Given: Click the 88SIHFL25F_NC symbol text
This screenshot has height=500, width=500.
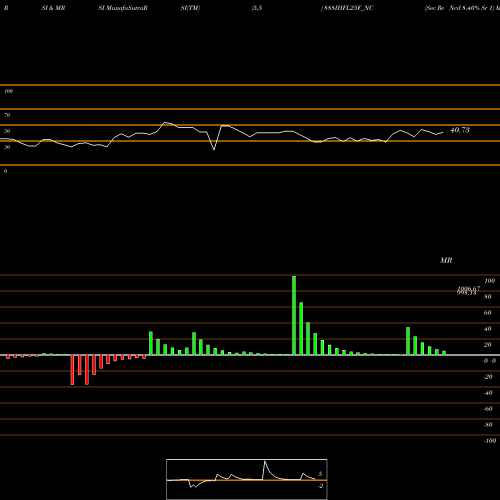Looking at the screenshot, I should (x=349, y=8).
